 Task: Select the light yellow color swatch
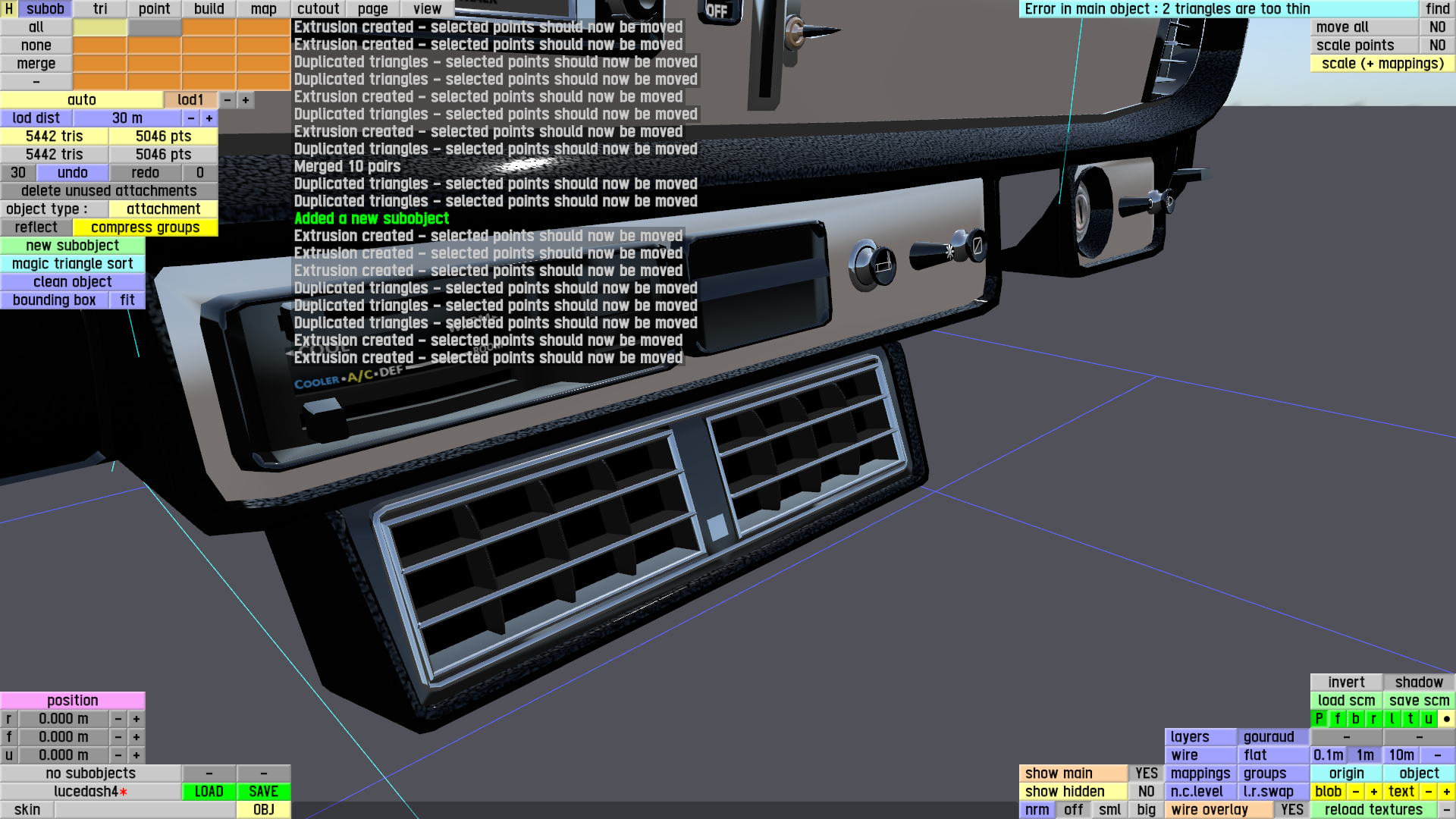tap(99, 27)
